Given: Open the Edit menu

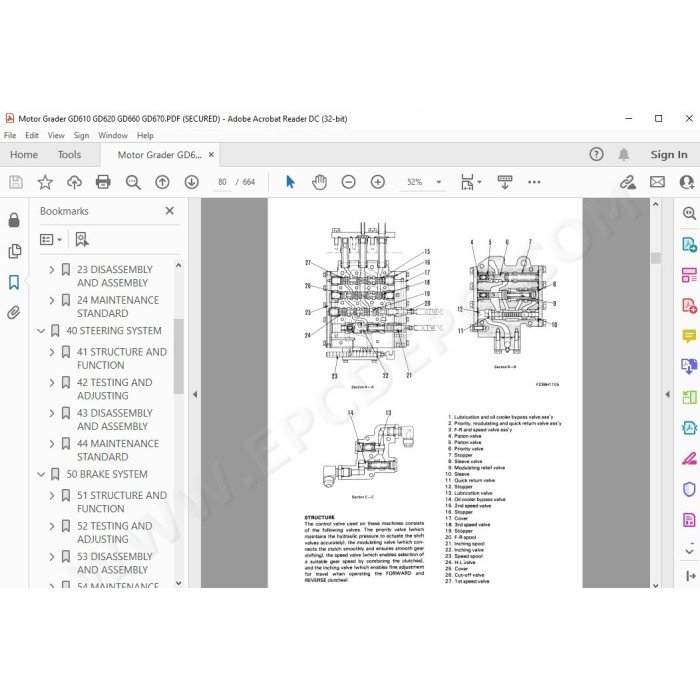Looking at the screenshot, I should click(32, 135).
